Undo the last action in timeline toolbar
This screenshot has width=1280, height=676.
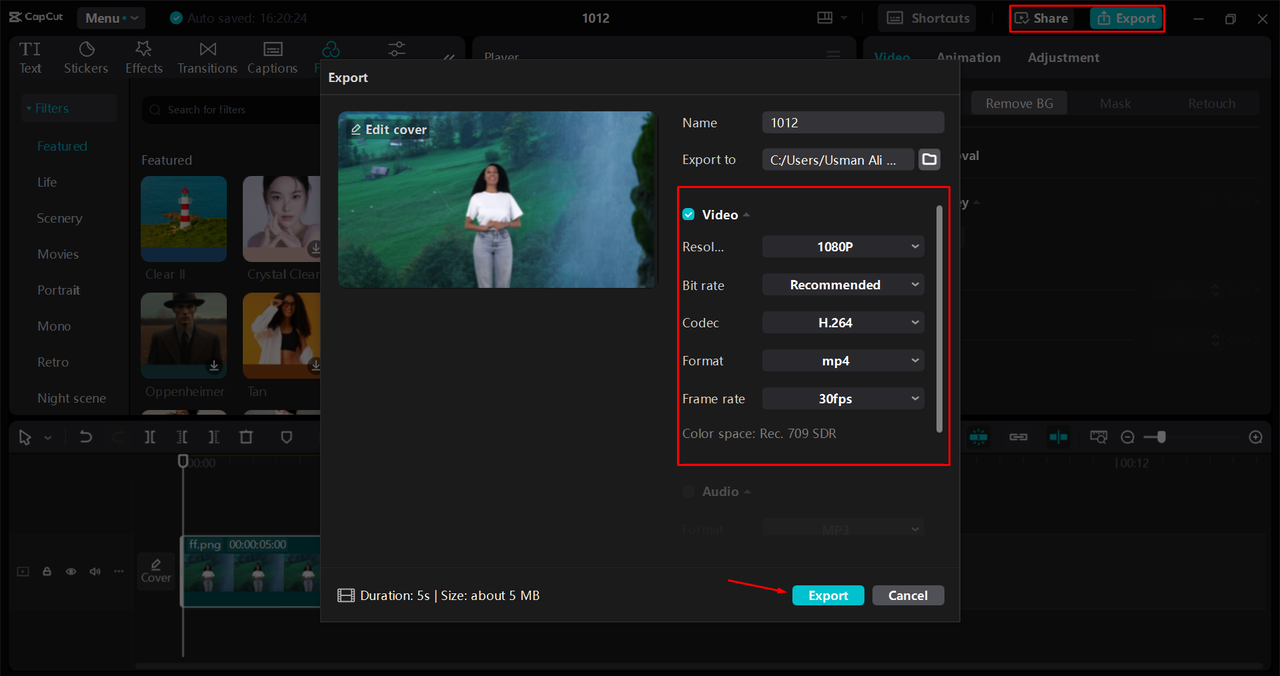click(86, 437)
